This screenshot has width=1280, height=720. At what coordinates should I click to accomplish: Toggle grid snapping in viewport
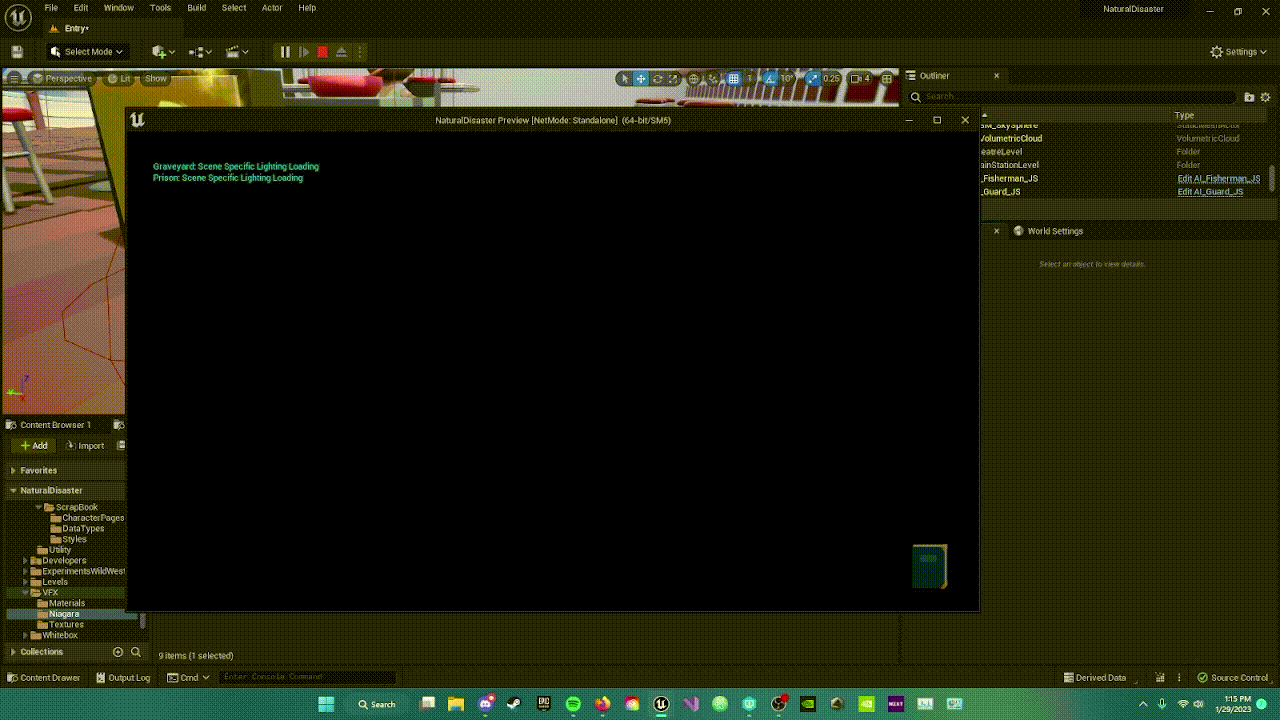(x=734, y=78)
